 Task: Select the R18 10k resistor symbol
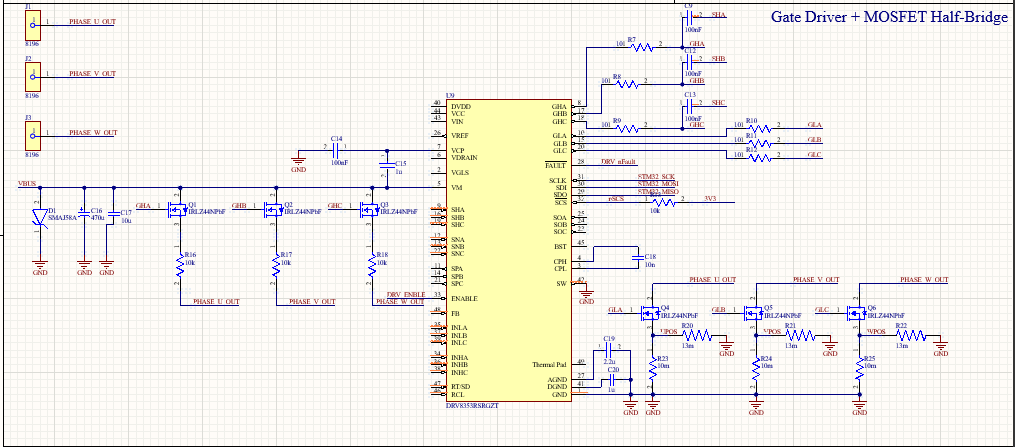373,265
